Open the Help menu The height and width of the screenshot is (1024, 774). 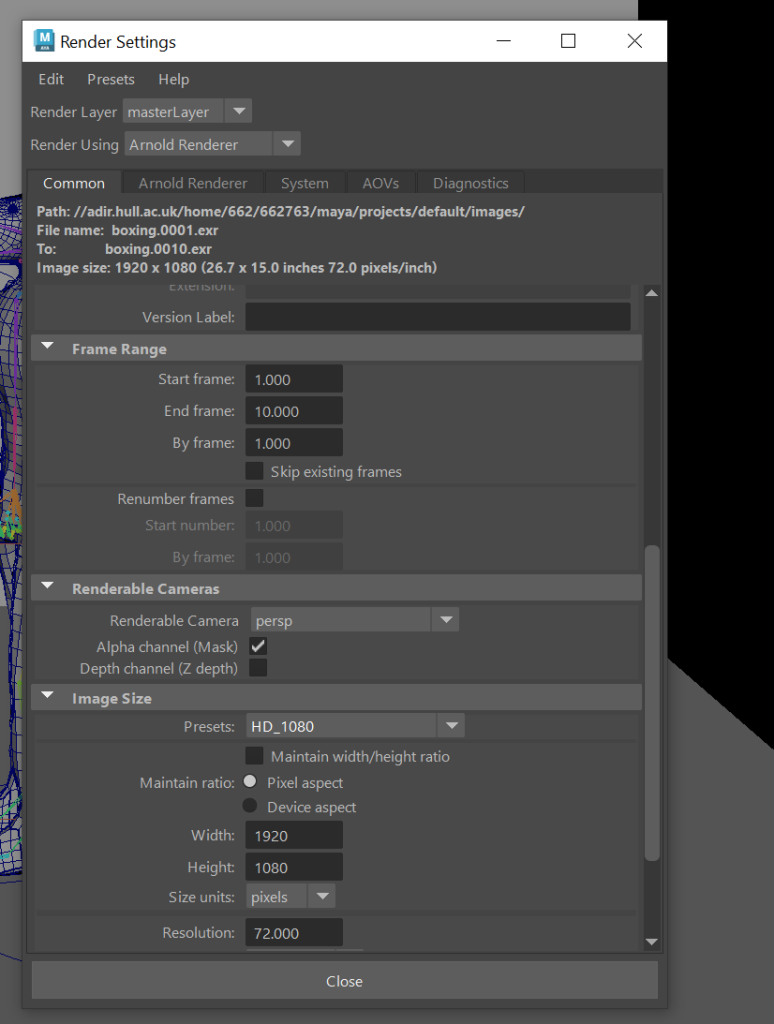tap(174, 79)
